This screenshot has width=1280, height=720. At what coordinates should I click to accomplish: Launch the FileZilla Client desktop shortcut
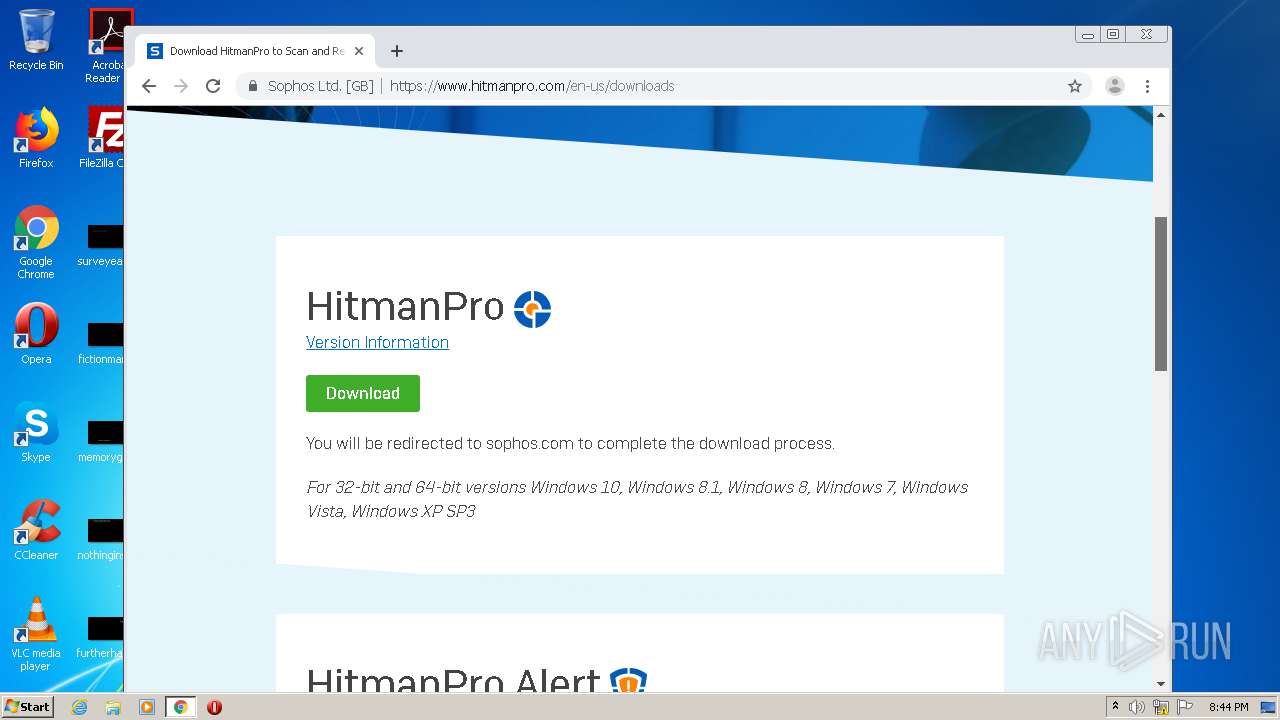click(x=103, y=138)
